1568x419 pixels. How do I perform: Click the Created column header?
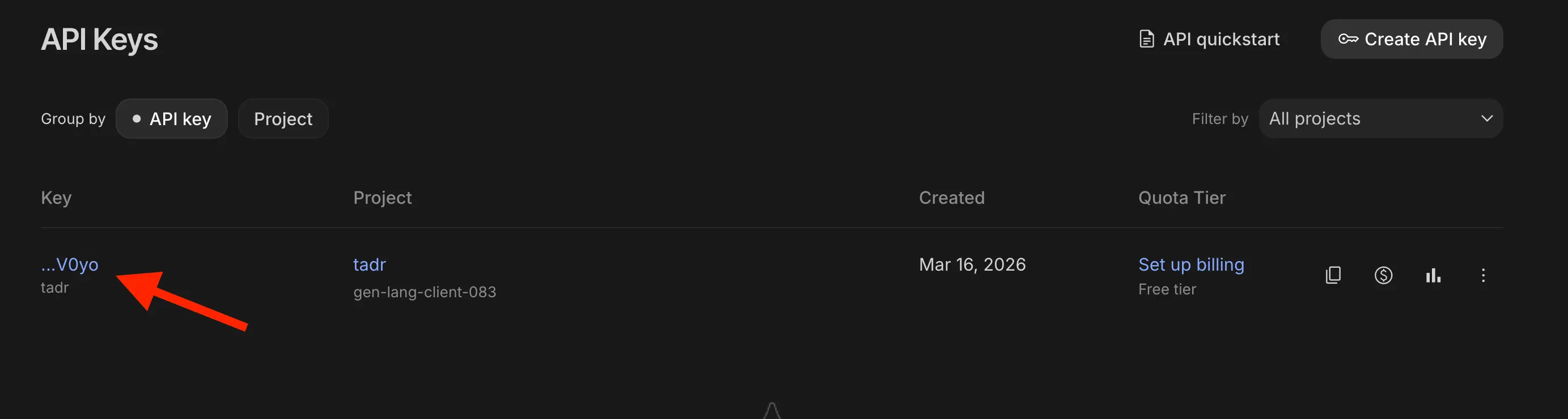[951, 198]
